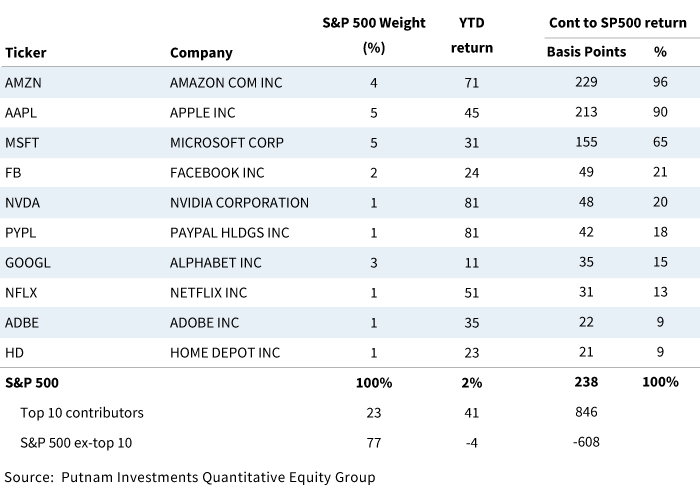Select the HOME DEPOT INC company cell

(x=225, y=352)
